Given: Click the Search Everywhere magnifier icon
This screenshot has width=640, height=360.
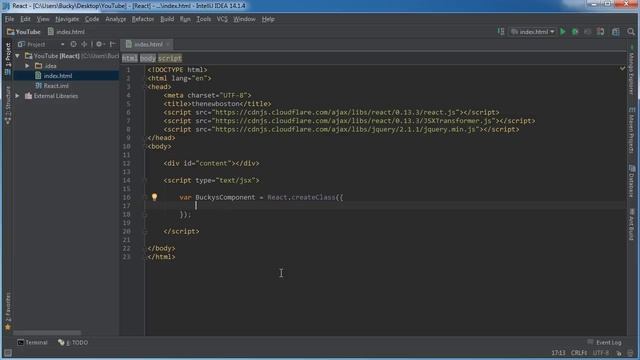Looking at the screenshot, I should point(631,31).
